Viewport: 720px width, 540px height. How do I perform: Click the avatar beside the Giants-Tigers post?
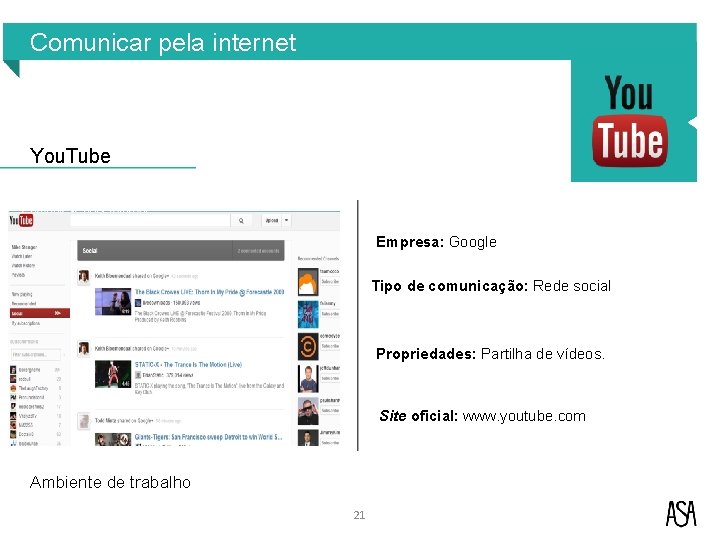coord(84,421)
